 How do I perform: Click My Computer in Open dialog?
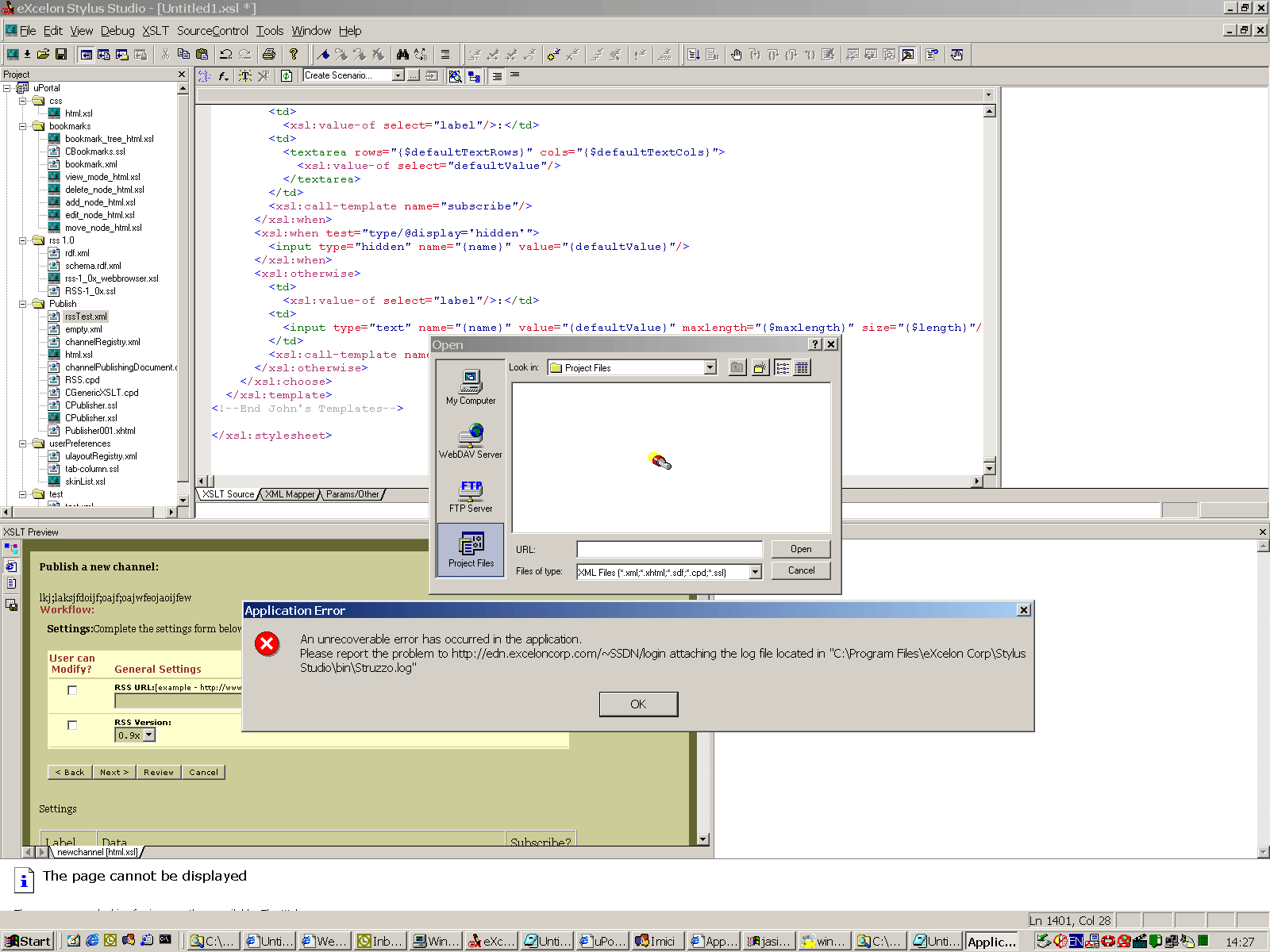coord(471,388)
